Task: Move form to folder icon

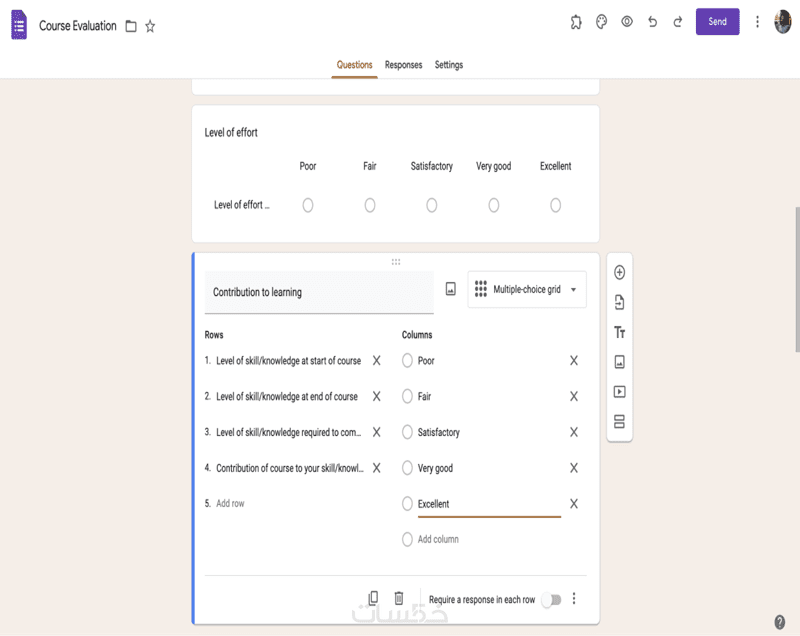Action: coord(131,26)
